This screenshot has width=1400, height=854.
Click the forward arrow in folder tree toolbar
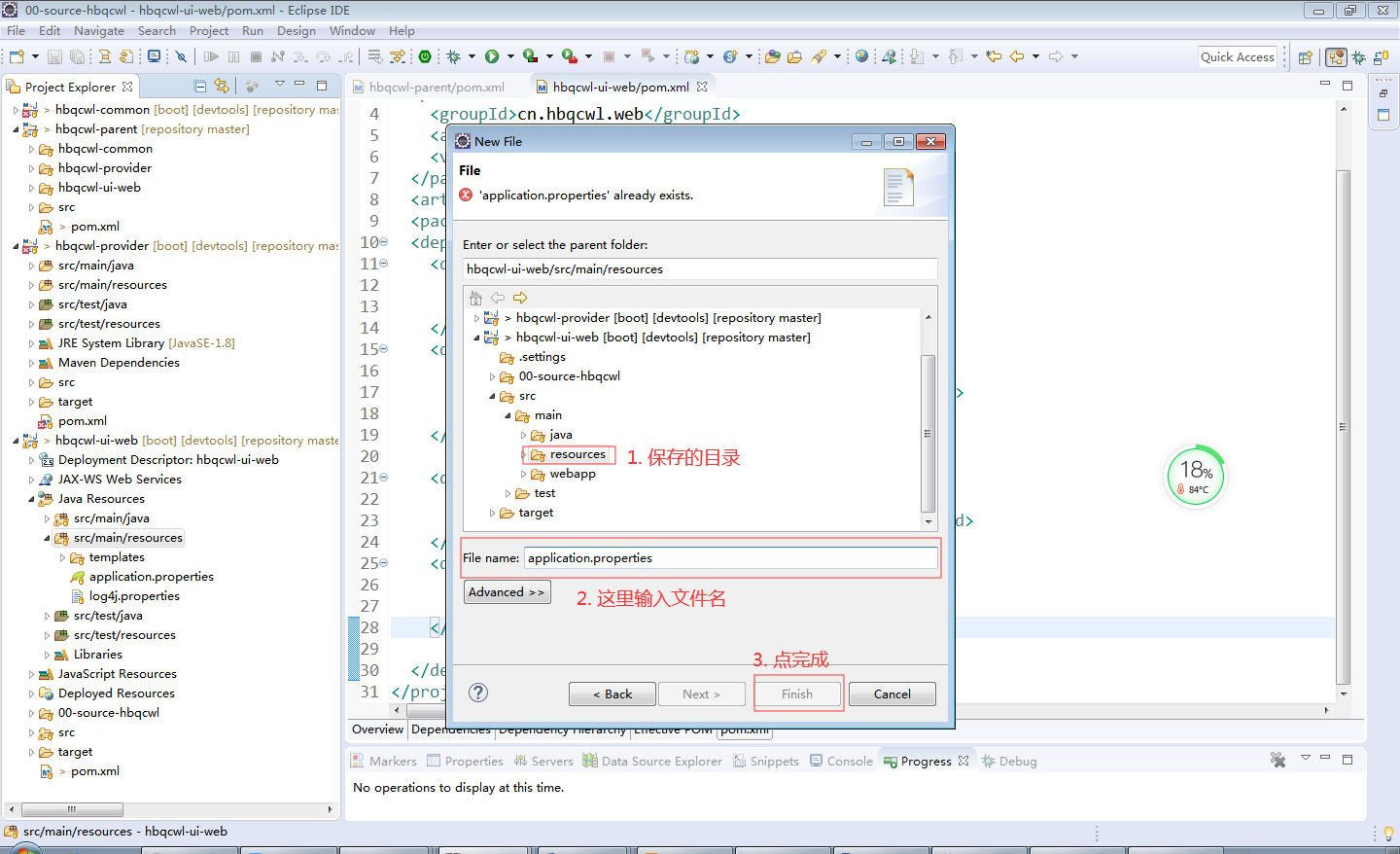tap(520, 298)
